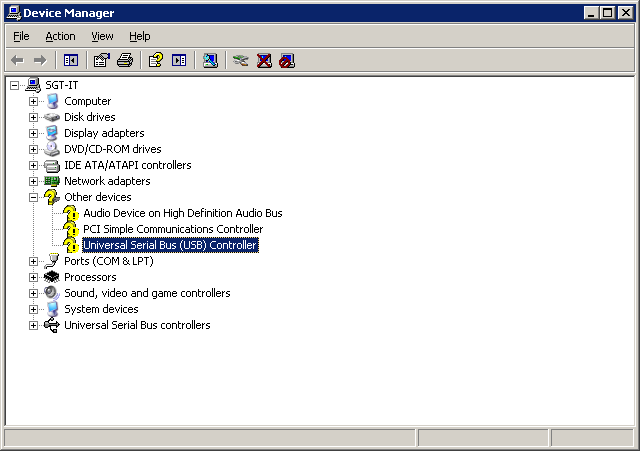
Task: Click the Universal Serial Bus controllers icon
Action: pyautogui.click(x=52, y=325)
